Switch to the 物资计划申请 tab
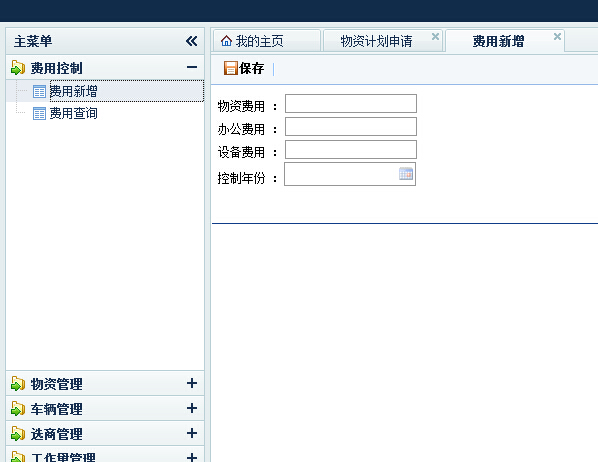The height and width of the screenshot is (462, 598). pos(376,41)
